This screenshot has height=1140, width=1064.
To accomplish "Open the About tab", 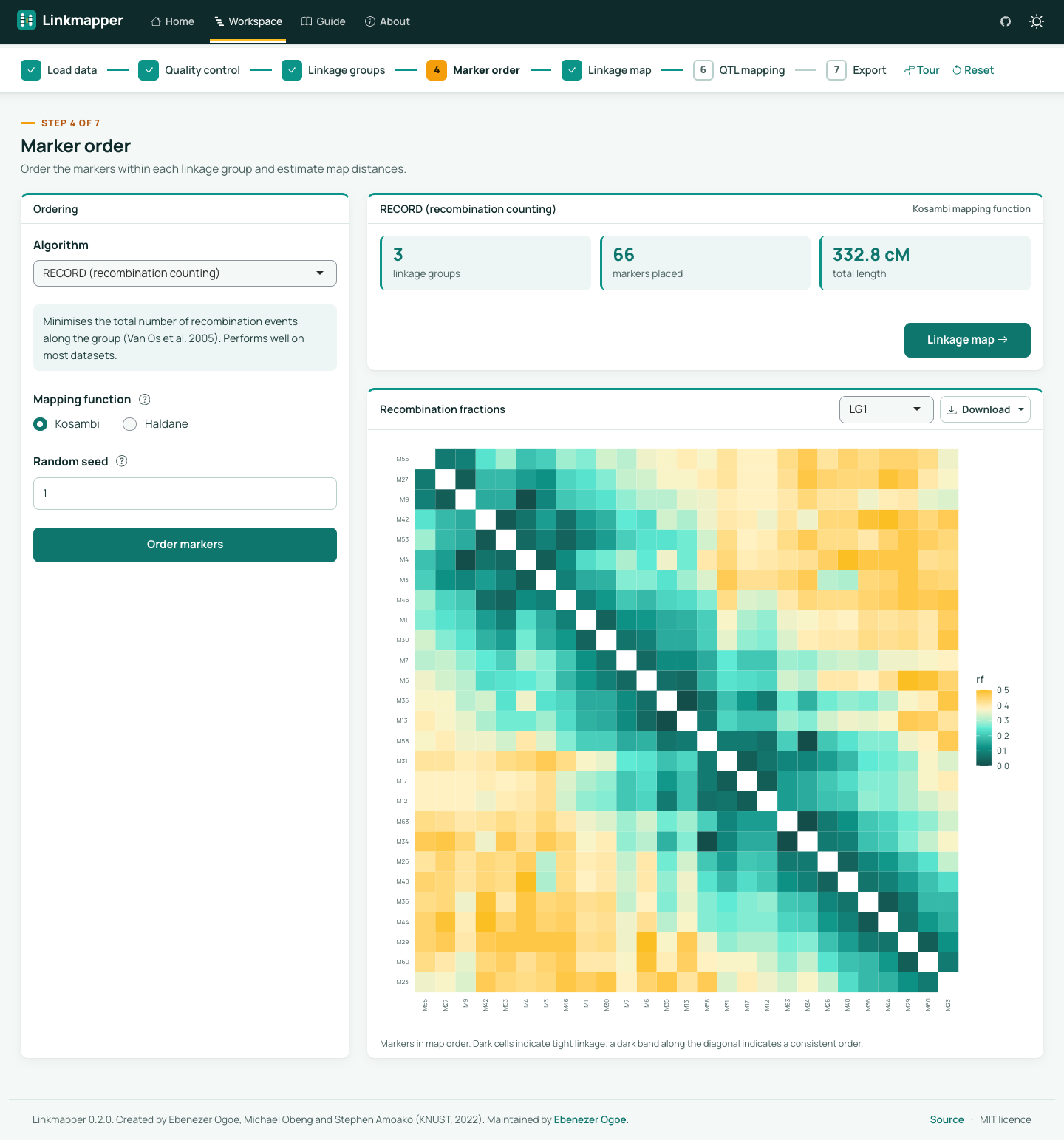I will click(387, 21).
